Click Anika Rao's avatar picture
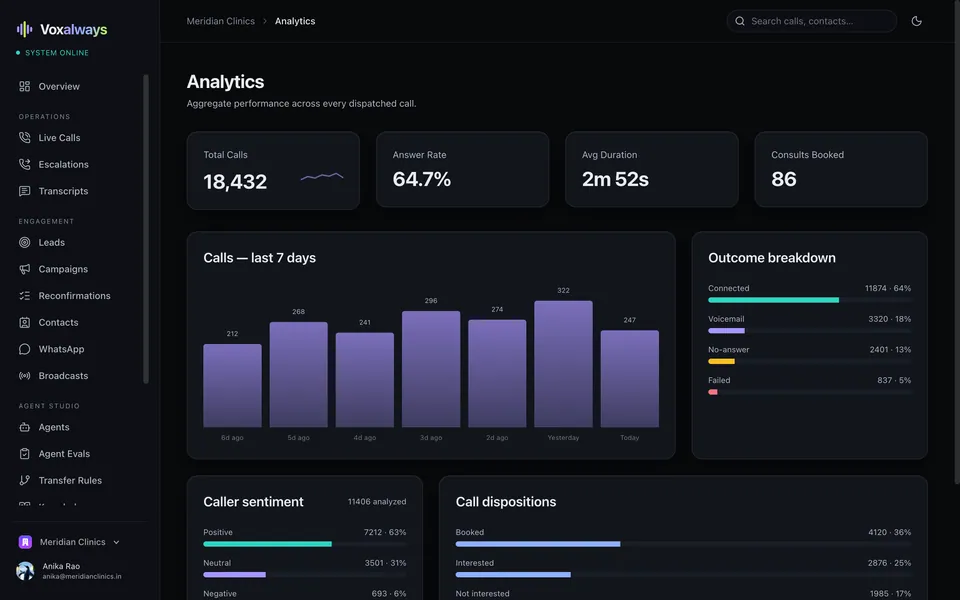The image size is (960, 600). pos(25,571)
